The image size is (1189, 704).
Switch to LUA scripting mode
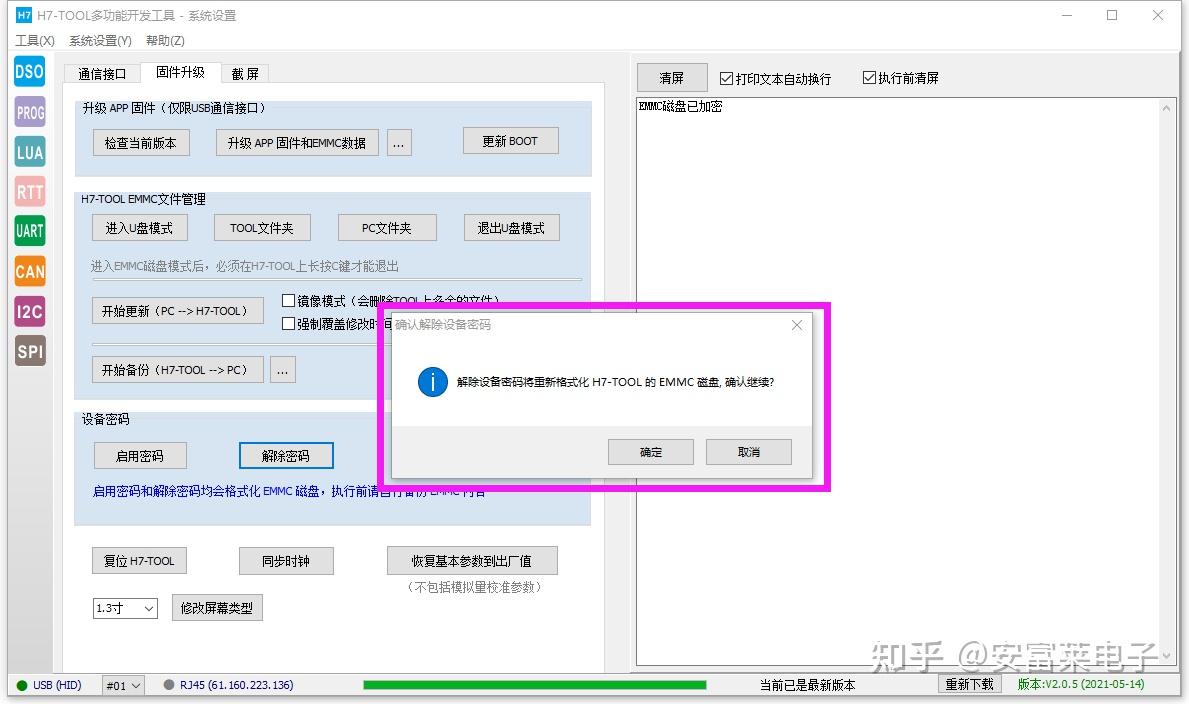29,151
